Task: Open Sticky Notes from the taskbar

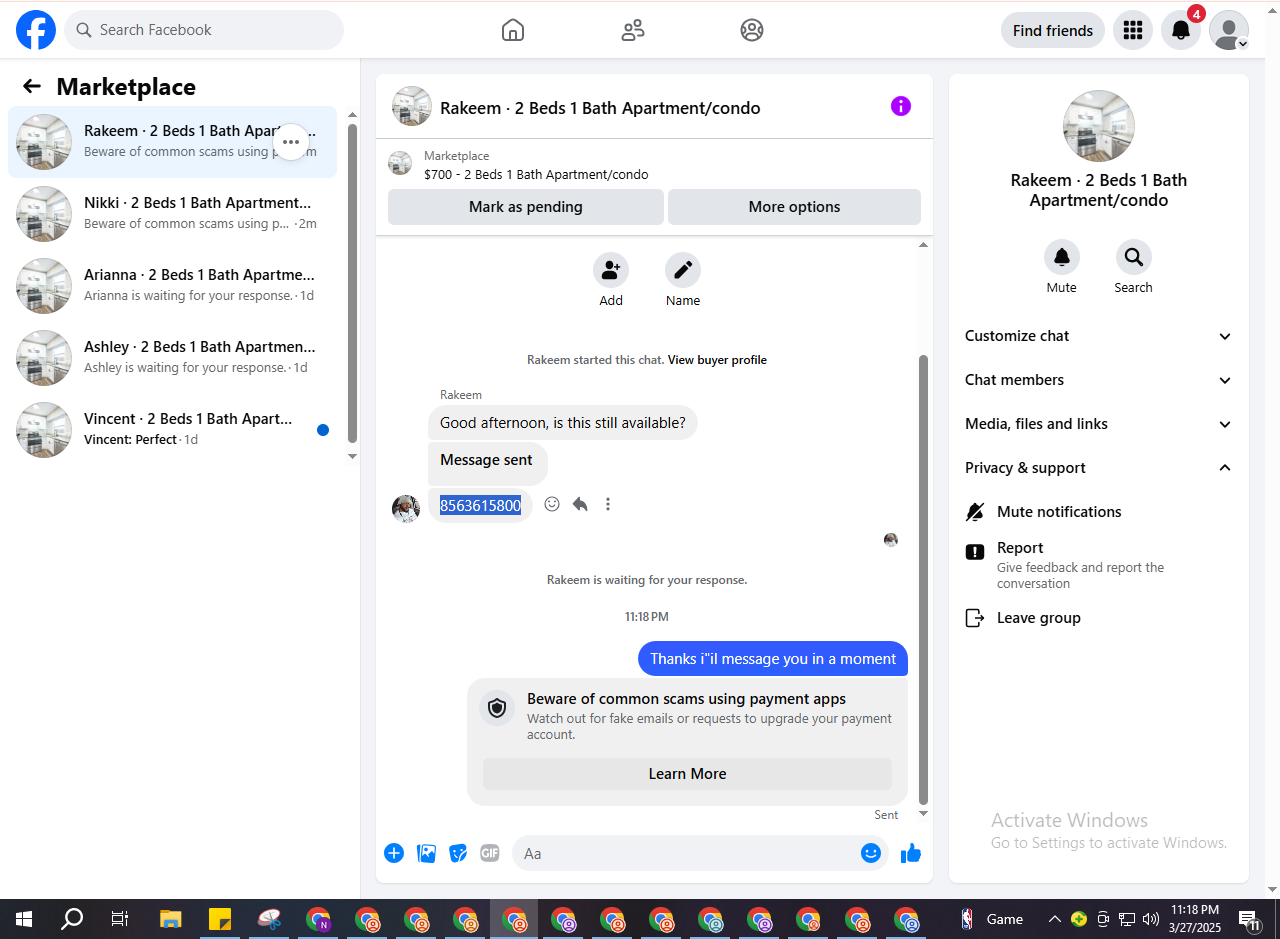Action: coord(220,919)
